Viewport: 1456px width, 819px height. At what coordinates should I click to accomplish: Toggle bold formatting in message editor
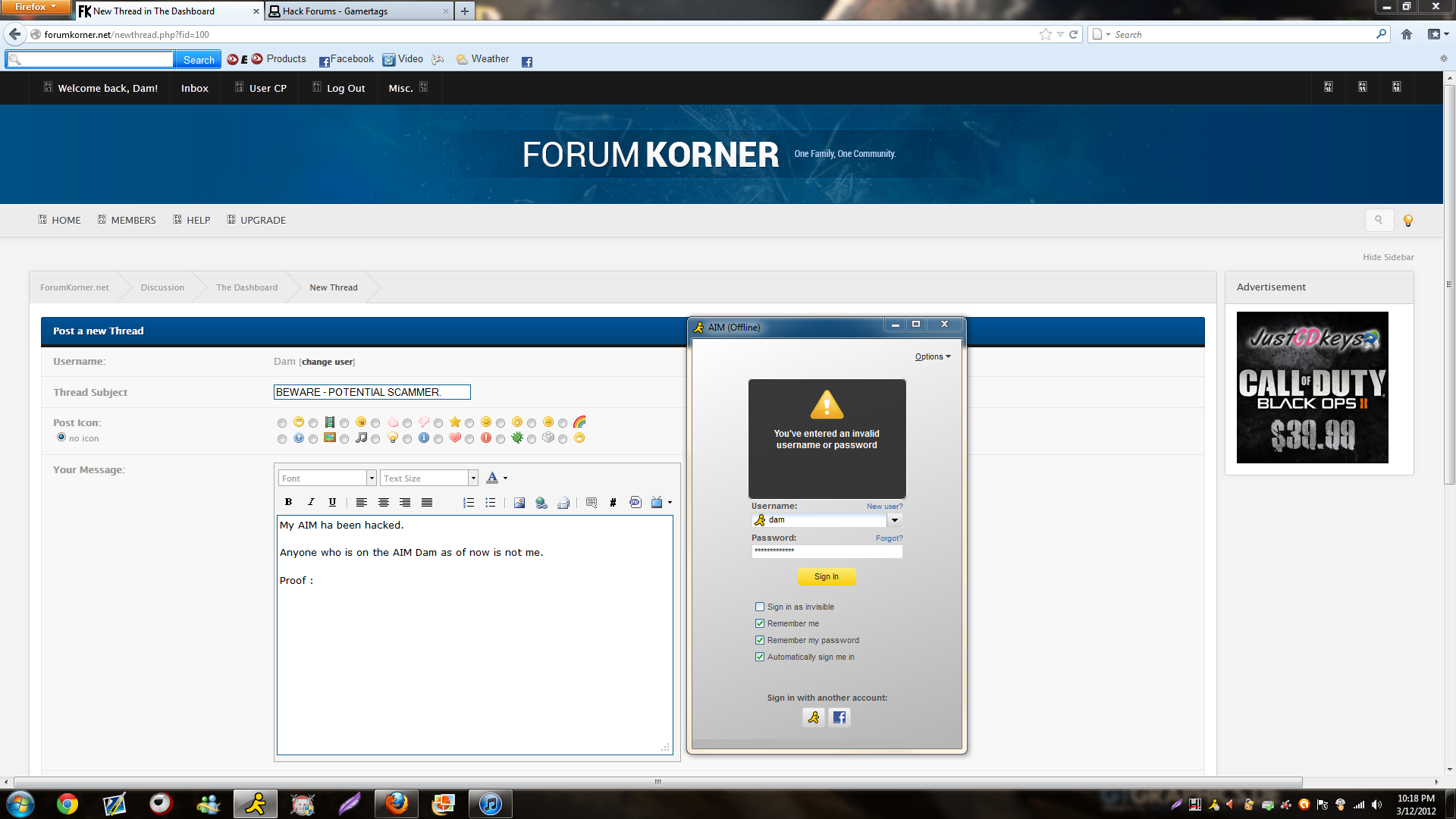288,502
